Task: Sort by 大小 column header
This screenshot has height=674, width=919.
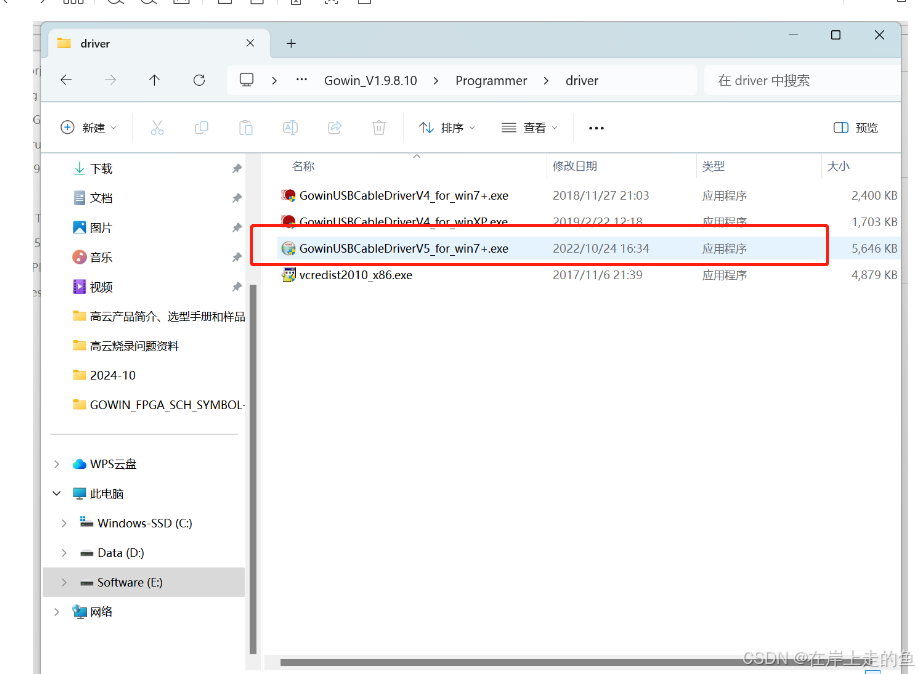Action: (x=838, y=166)
